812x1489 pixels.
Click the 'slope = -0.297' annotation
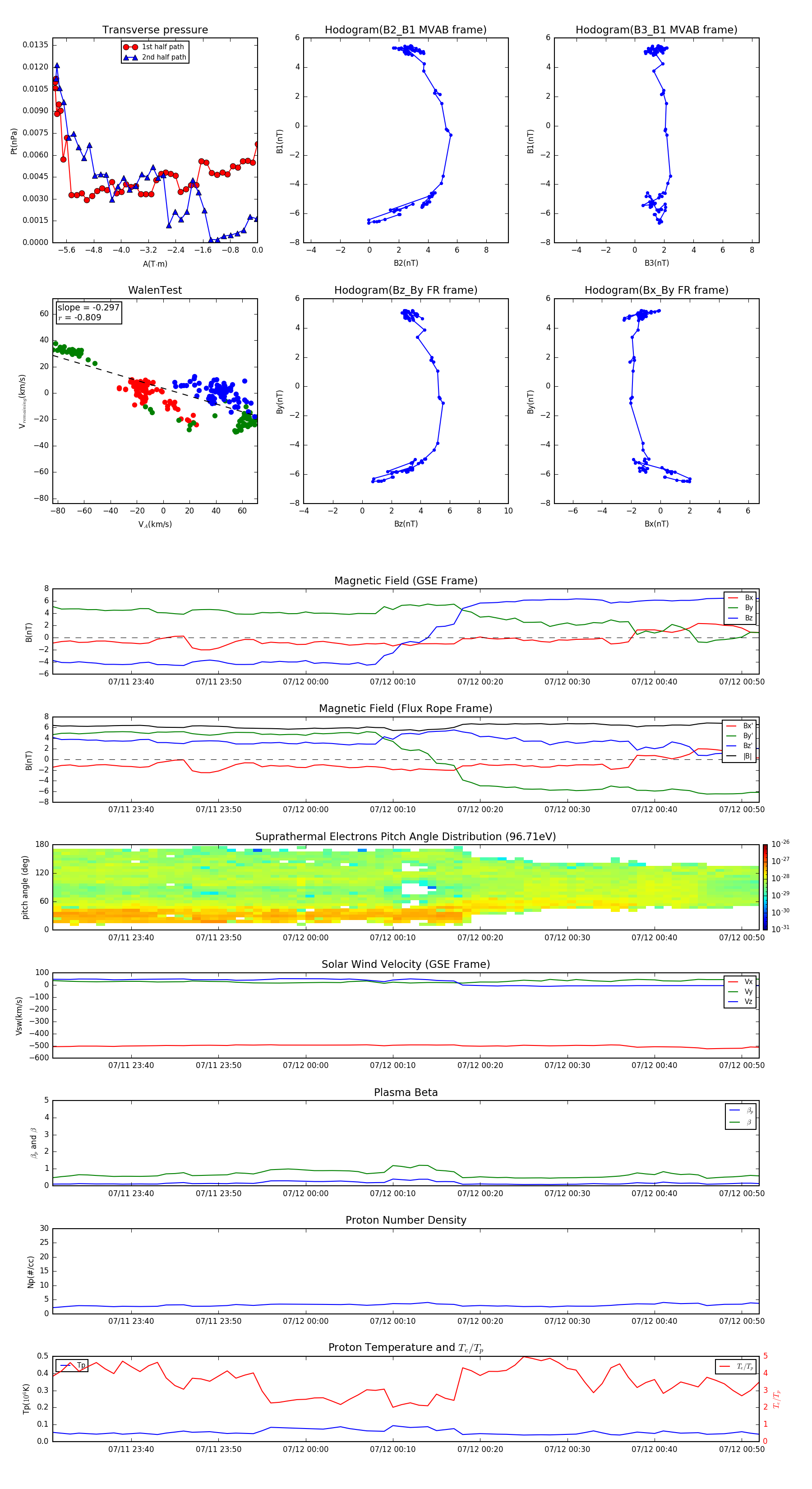[88, 308]
